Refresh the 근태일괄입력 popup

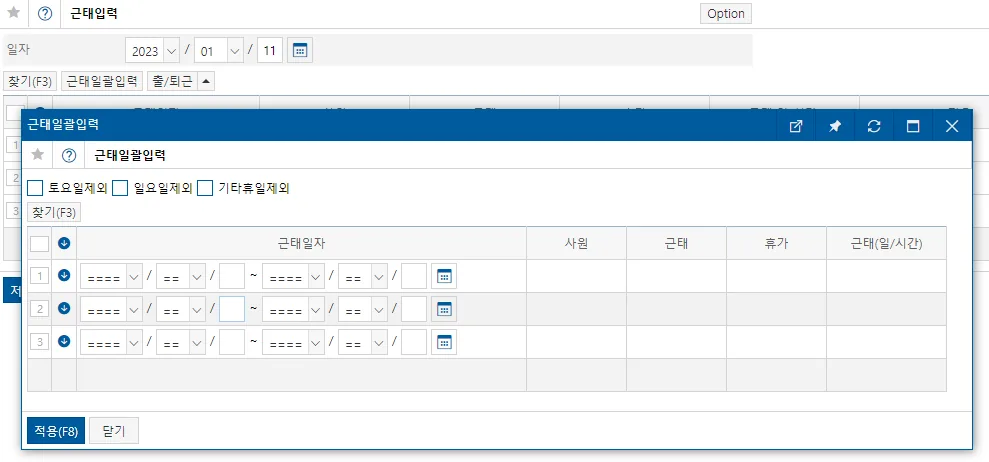tap(874, 126)
